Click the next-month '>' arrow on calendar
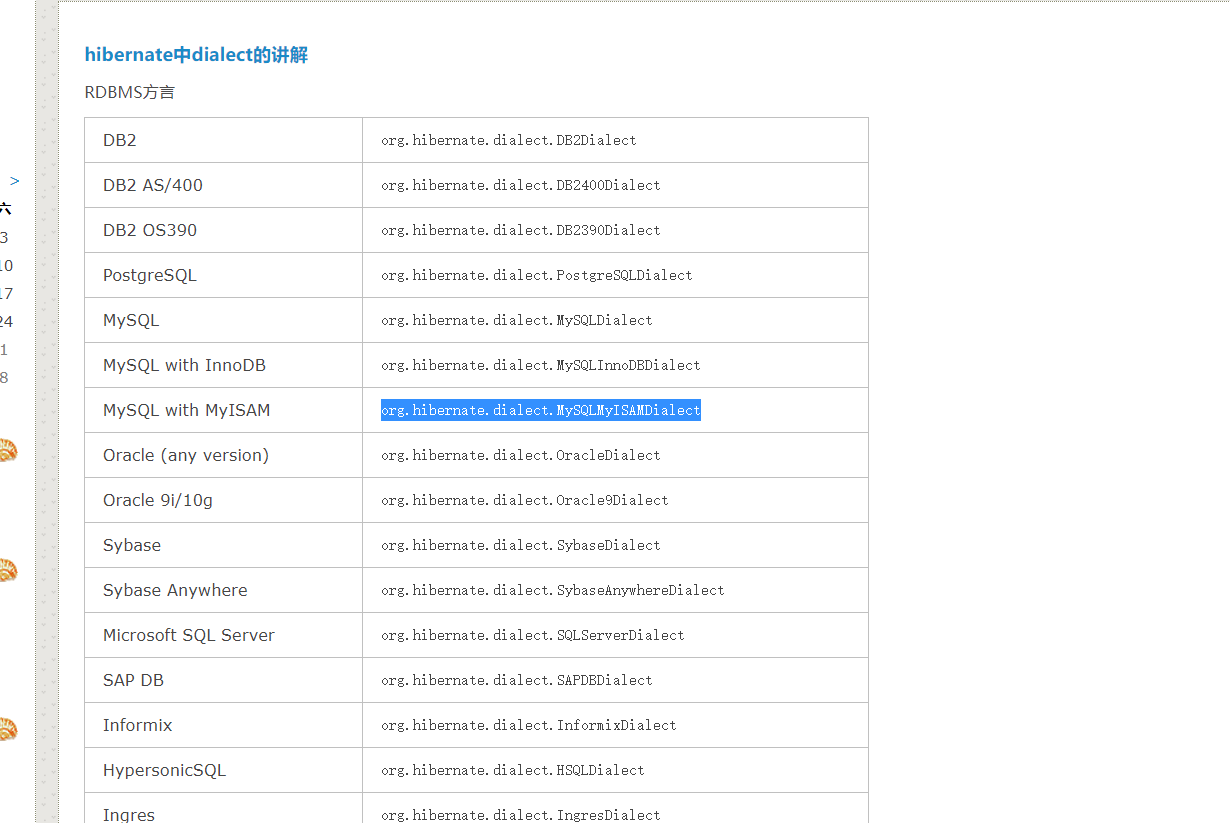Screen dimensions: 1230x823 (14, 180)
